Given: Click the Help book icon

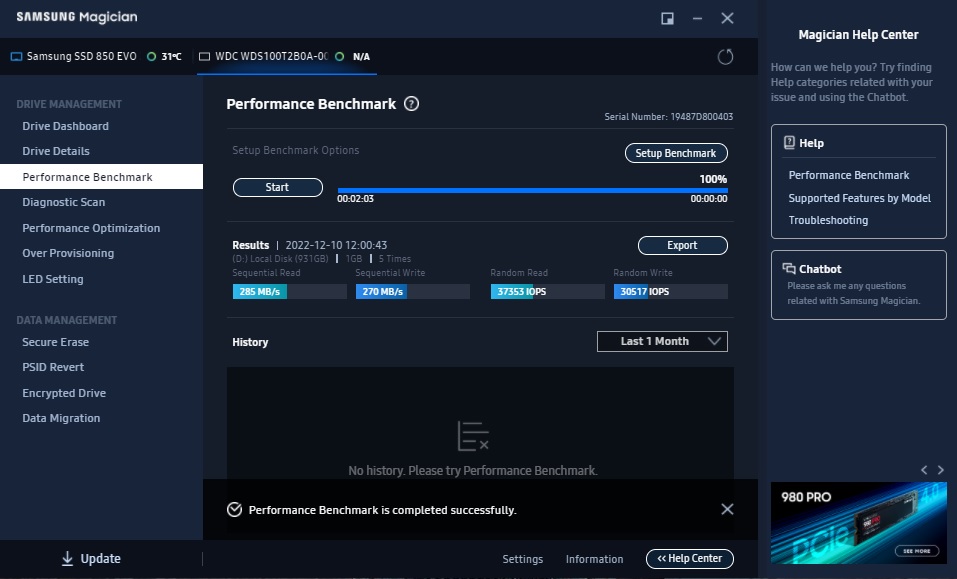Looking at the screenshot, I should click(789, 143).
